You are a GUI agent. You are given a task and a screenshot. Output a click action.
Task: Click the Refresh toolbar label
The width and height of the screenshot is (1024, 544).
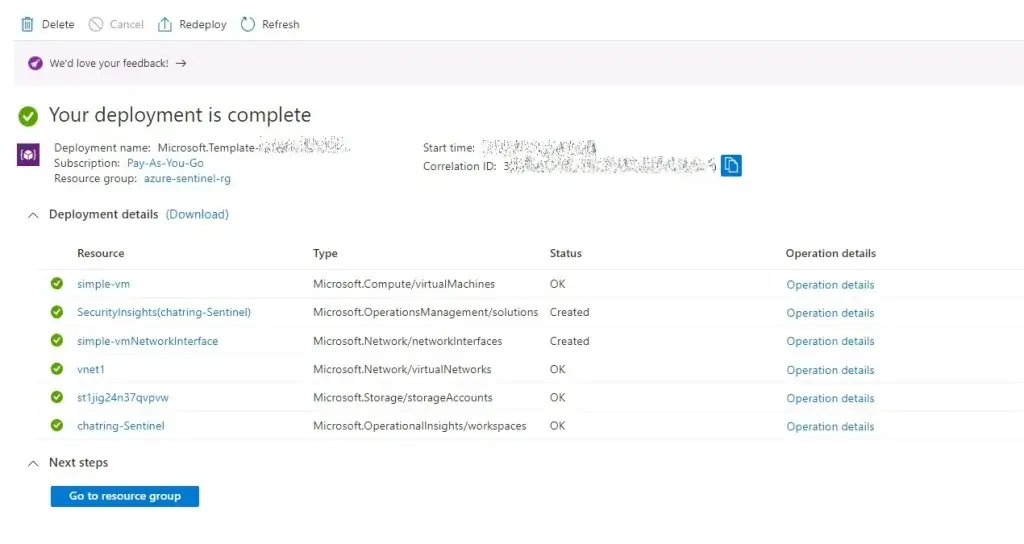tap(281, 24)
